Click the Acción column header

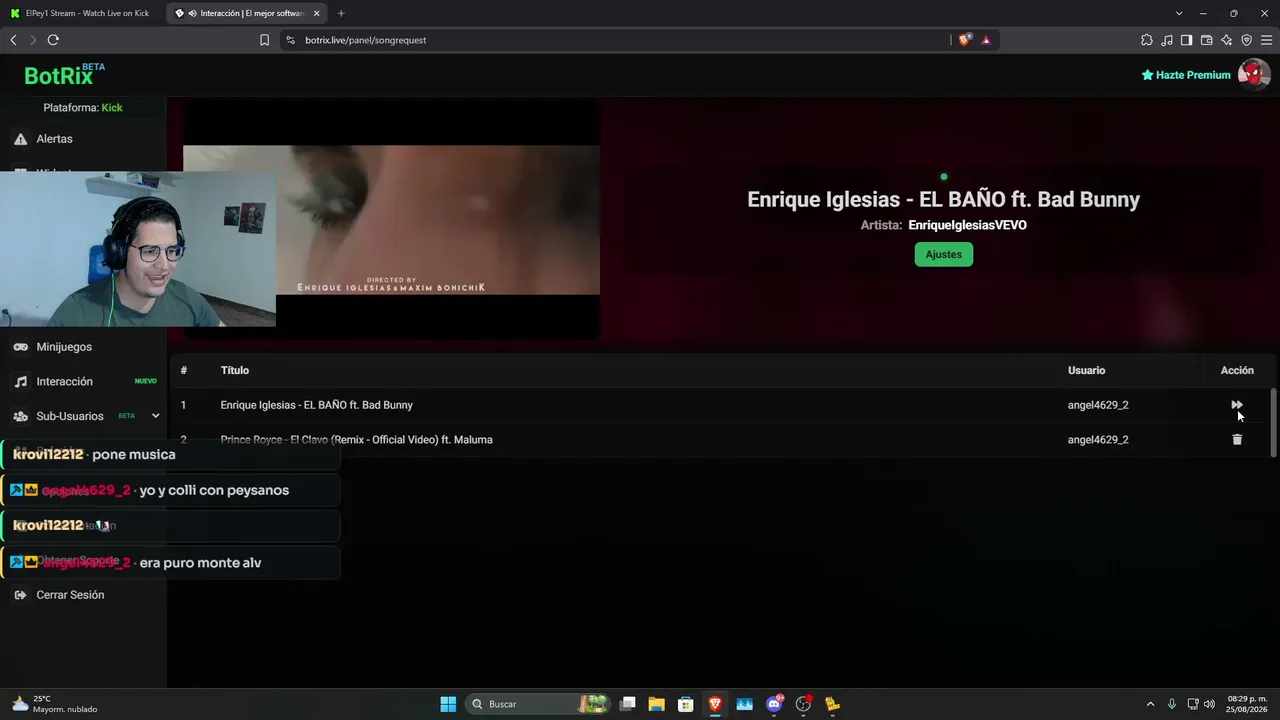(x=1237, y=370)
